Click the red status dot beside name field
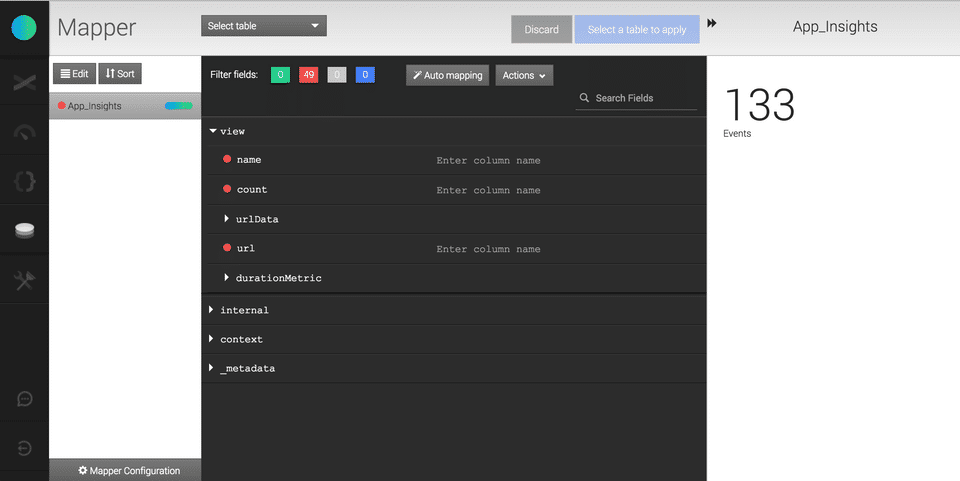Viewport: 960px width, 481px height. point(227,159)
